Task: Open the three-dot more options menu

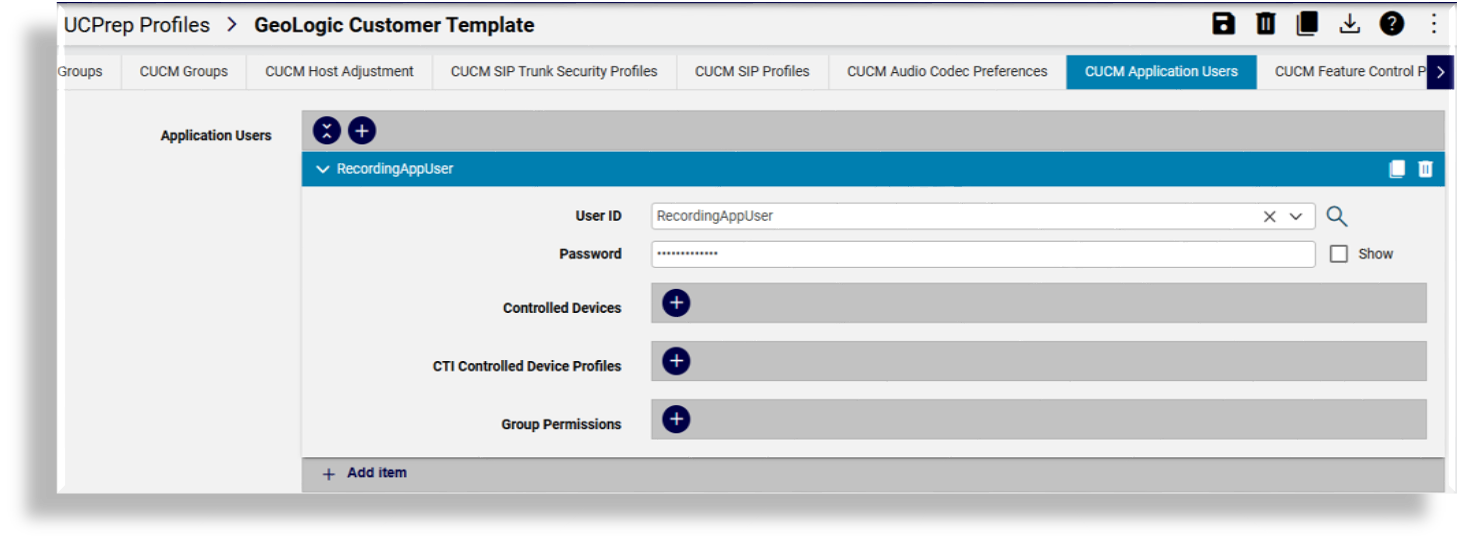Action: 1433,24
